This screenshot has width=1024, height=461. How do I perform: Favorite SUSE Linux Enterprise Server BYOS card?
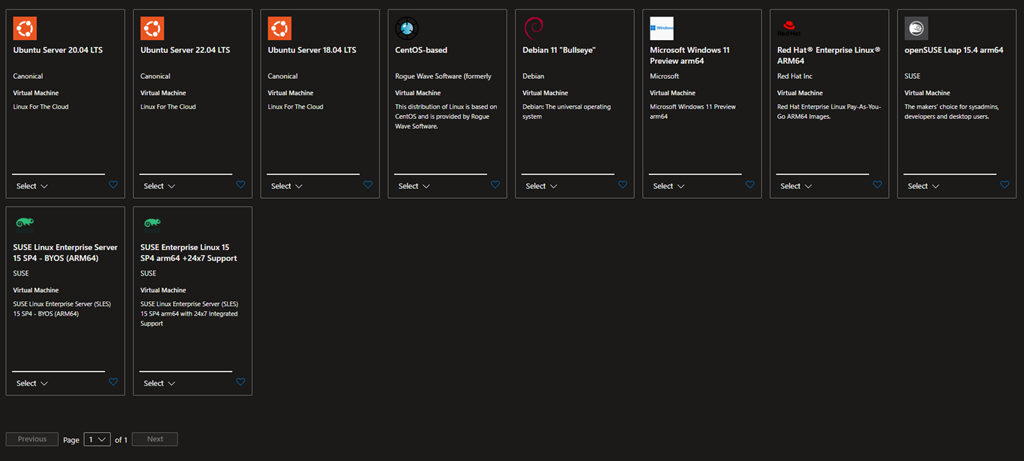[x=113, y=382]
